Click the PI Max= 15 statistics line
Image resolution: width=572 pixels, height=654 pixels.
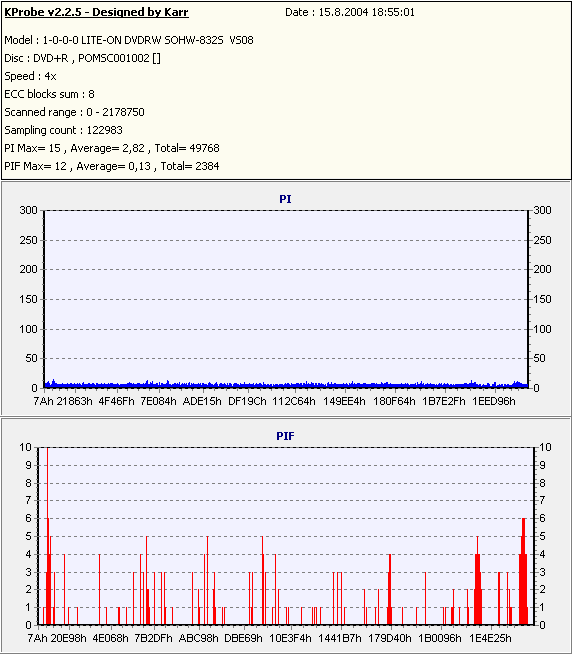click(x=112, y=148)
